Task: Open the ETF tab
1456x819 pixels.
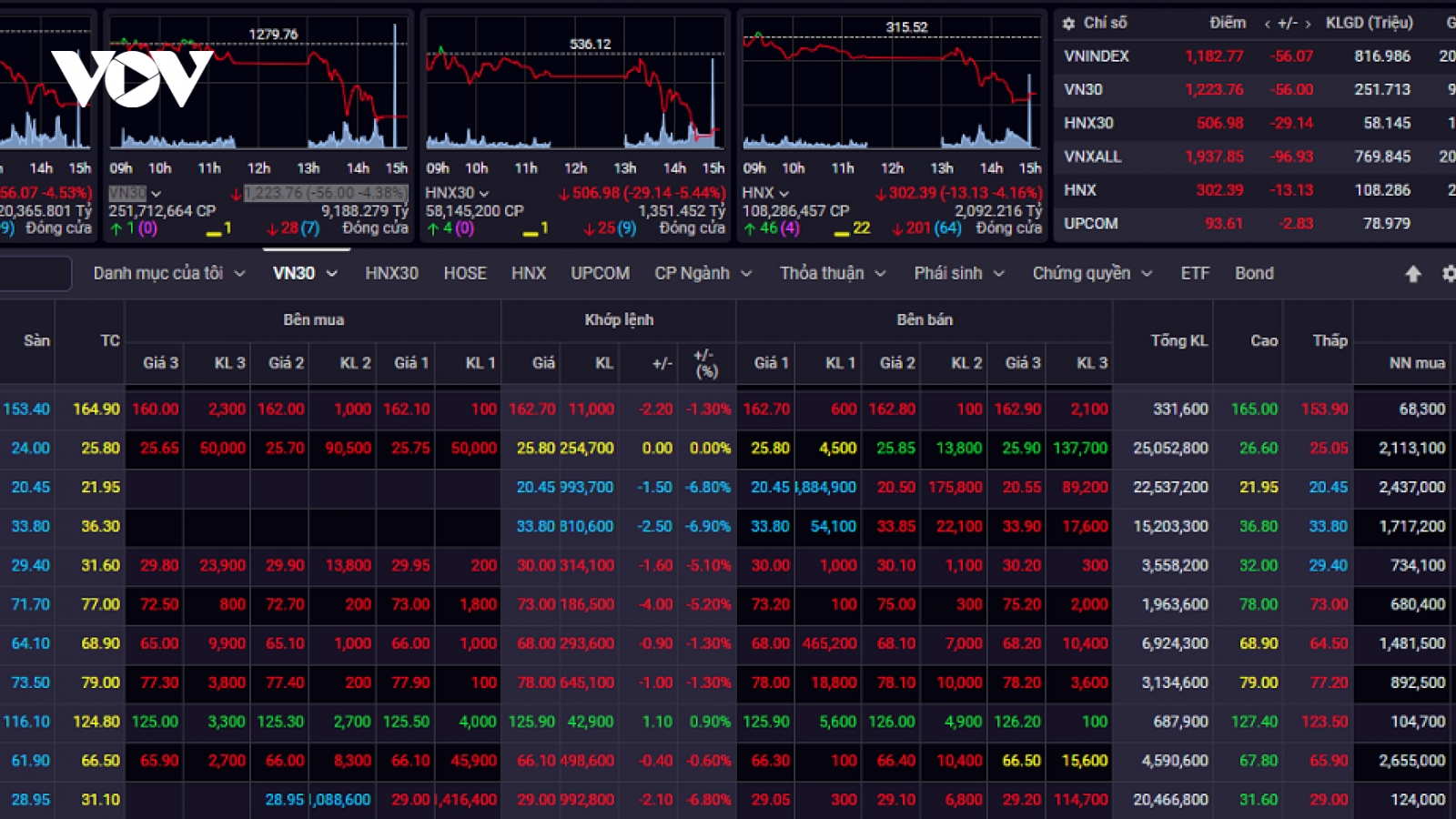Action: 1195,273
